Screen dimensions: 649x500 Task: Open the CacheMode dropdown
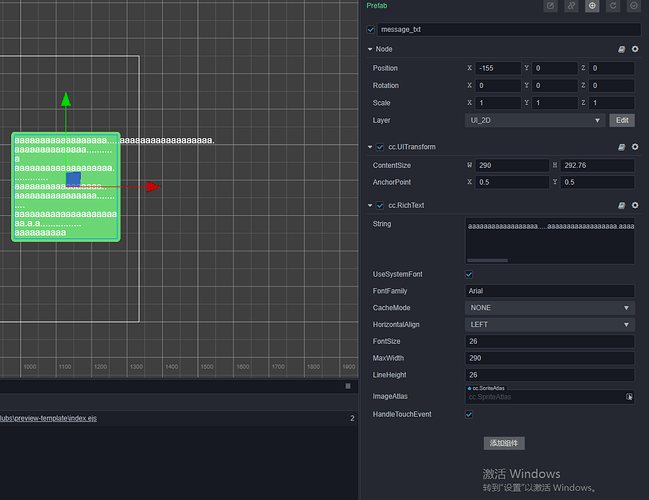(x=549, y=308)
